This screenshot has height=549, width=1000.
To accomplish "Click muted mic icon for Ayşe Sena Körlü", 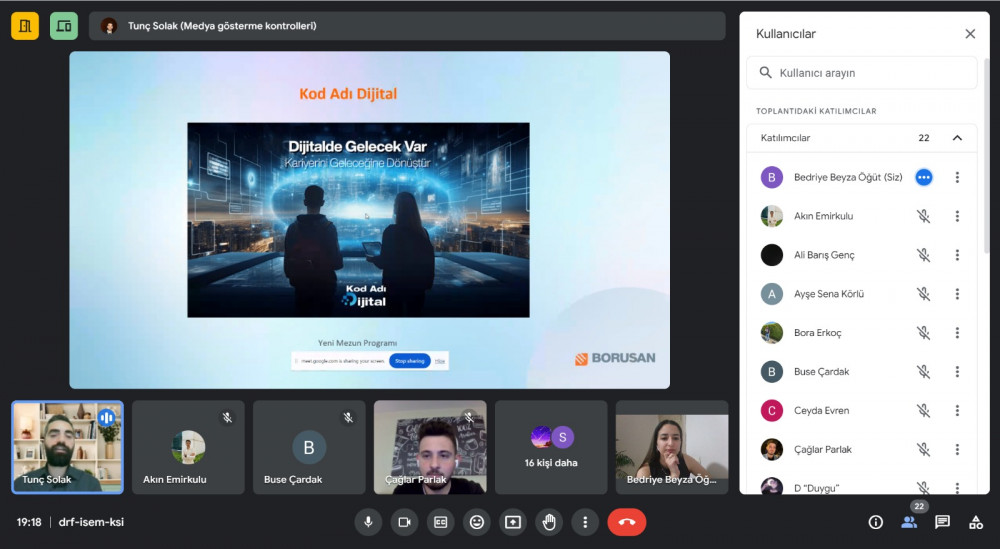I will click(x=923, y=294).
